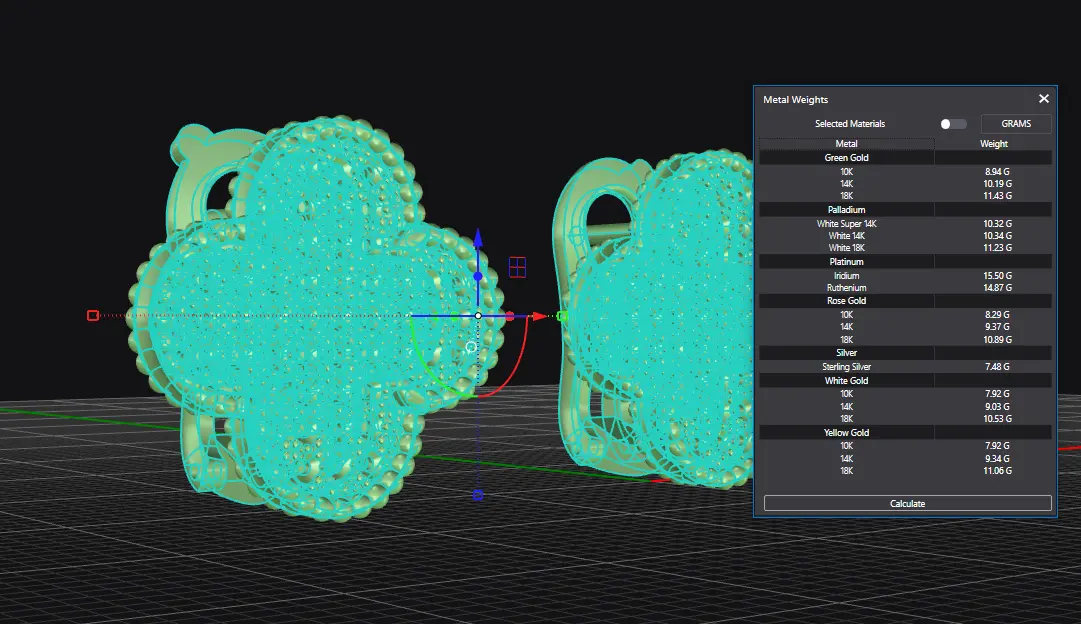The height and width of the screenshot is (624, 1081).
Task: Click the white gumball center origin point
Action: pos(478,316)
